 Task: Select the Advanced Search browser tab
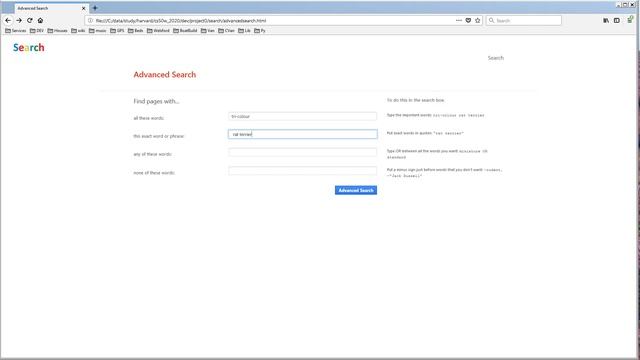pyautogui.click(x=51, y=8)
